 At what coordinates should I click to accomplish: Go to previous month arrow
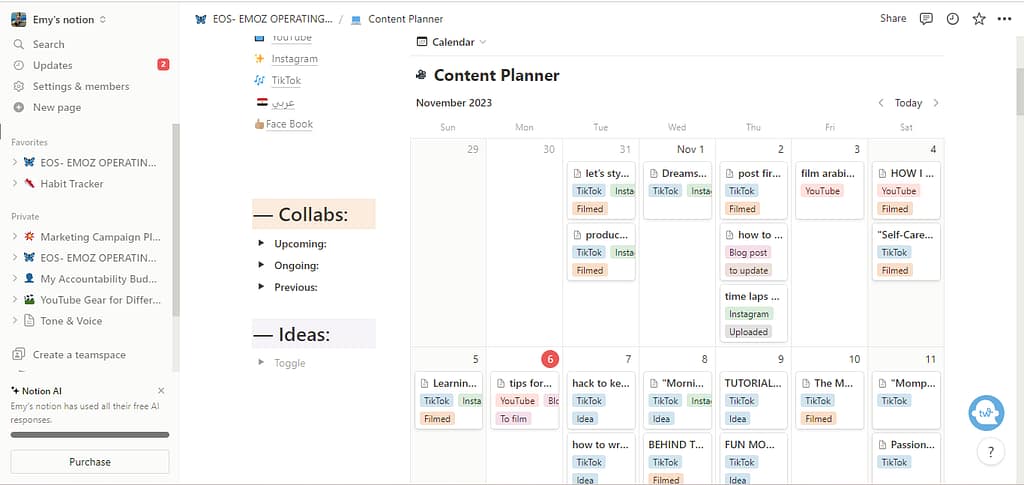pos(880,103)
